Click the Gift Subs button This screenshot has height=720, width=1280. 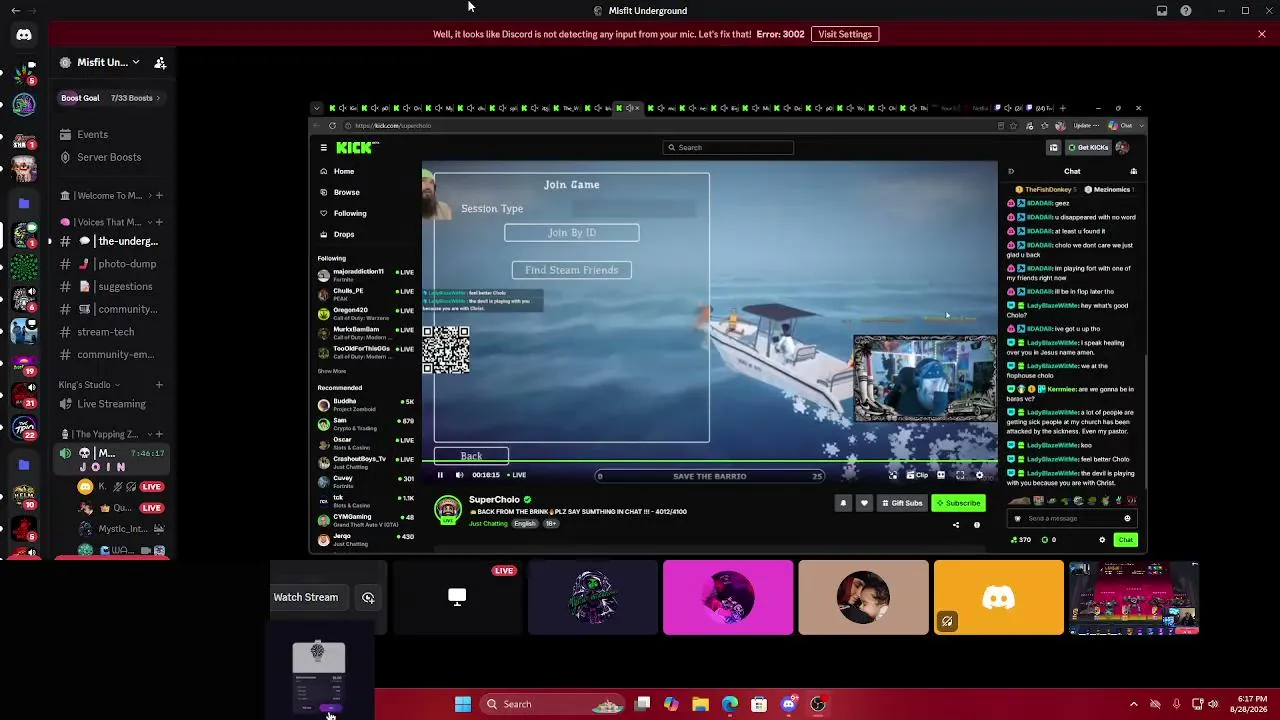pos(902,503)
